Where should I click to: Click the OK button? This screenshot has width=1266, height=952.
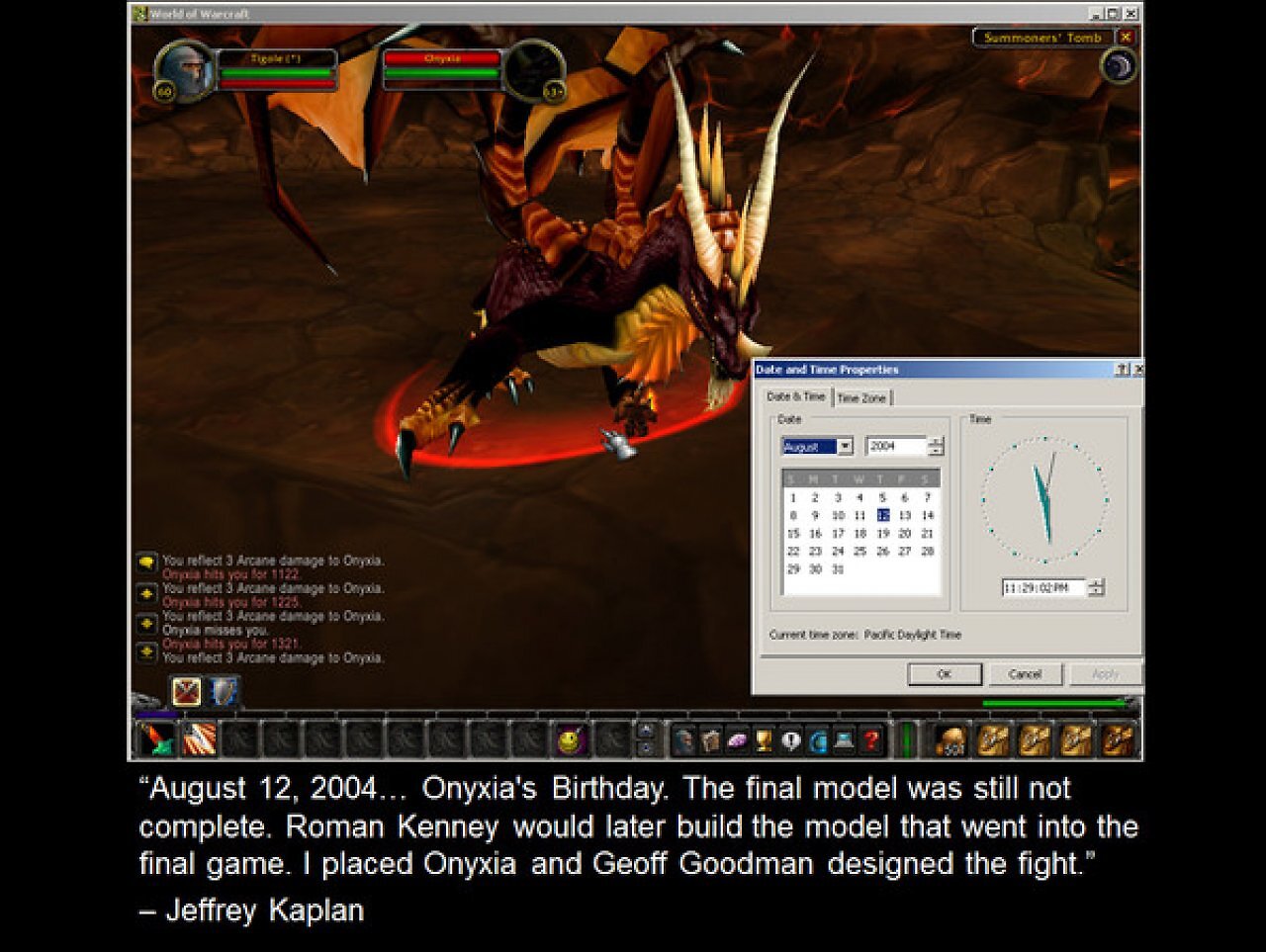click(945, 674)
